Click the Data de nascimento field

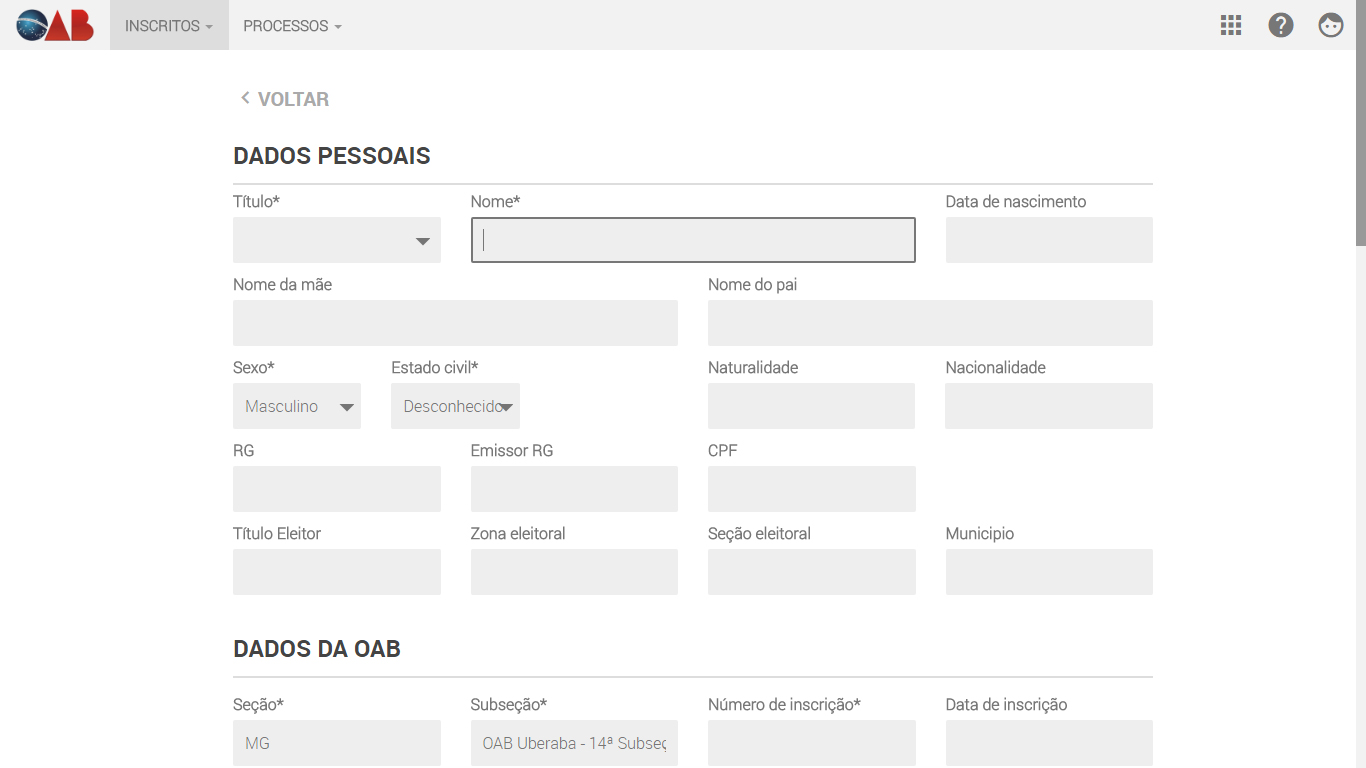(1049, 240)
